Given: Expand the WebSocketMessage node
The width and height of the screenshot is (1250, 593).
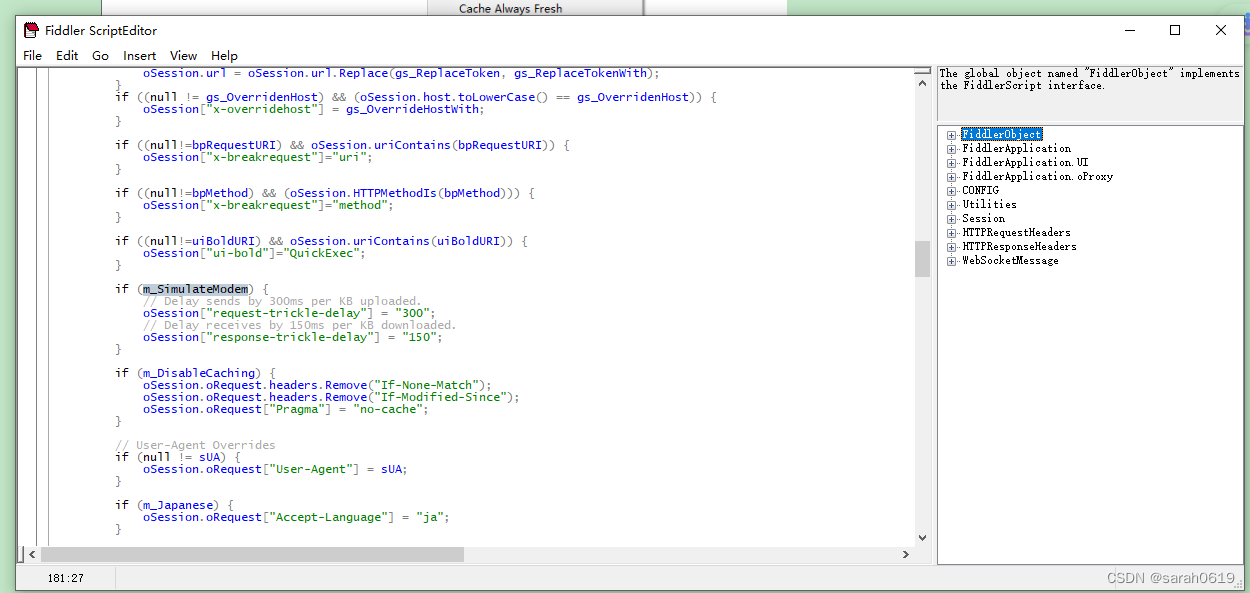Looking at the screenshot, I should tap(952, 260).
